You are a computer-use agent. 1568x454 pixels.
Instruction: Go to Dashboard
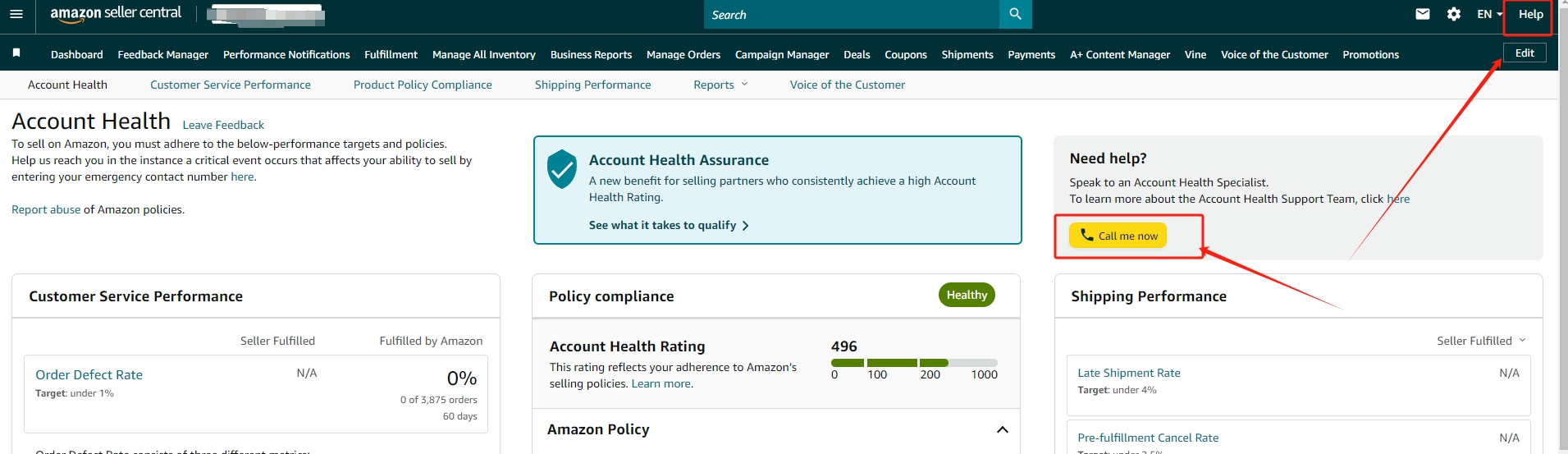click(77, 55)
